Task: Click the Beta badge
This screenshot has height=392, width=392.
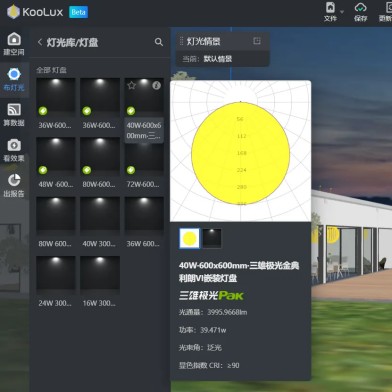Action: click(78, 12)
